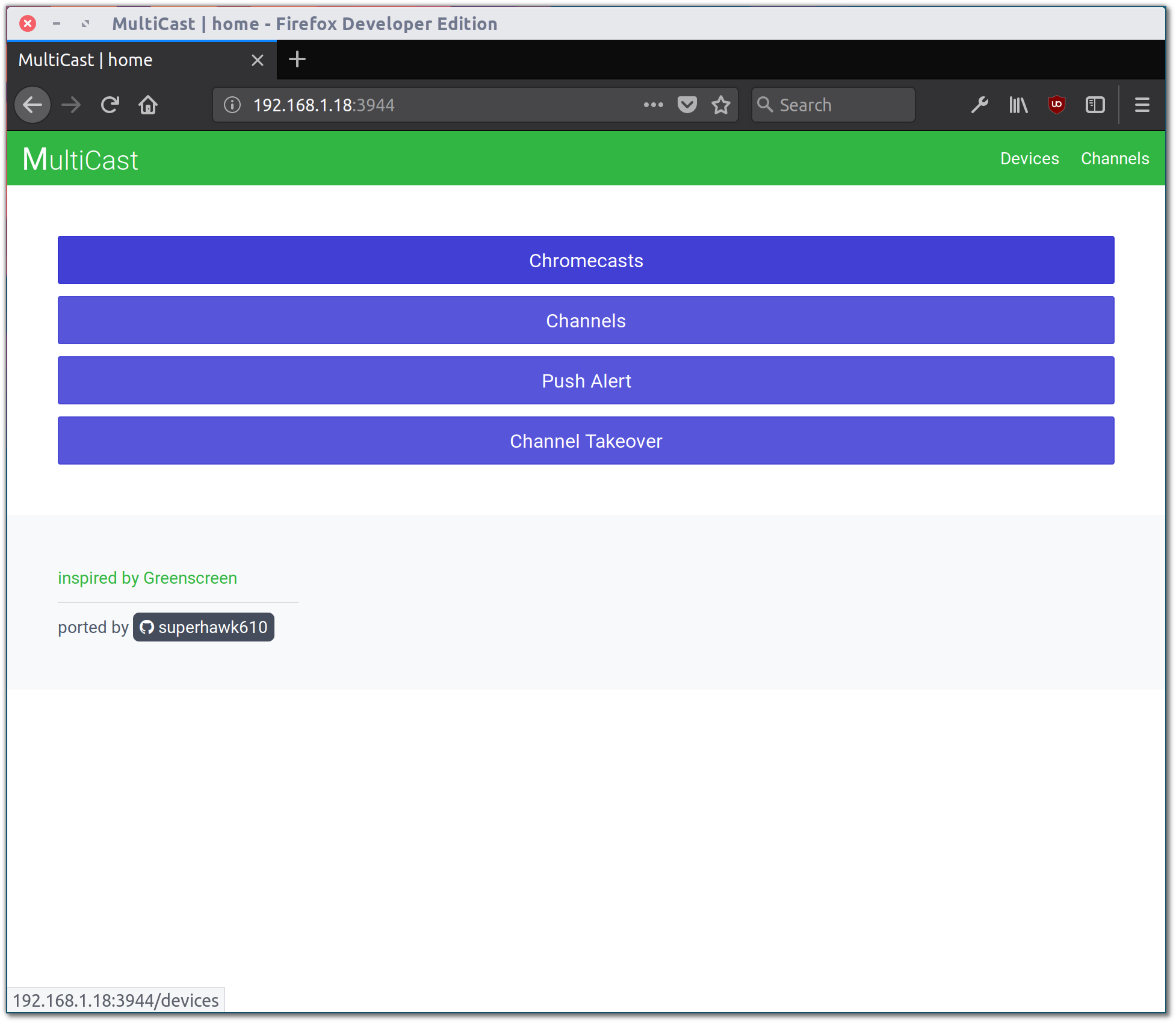Image resolution: width=1176 pixels, height=1023 pixels.
Task: Reload the current page
Action: tap(110, 105)
